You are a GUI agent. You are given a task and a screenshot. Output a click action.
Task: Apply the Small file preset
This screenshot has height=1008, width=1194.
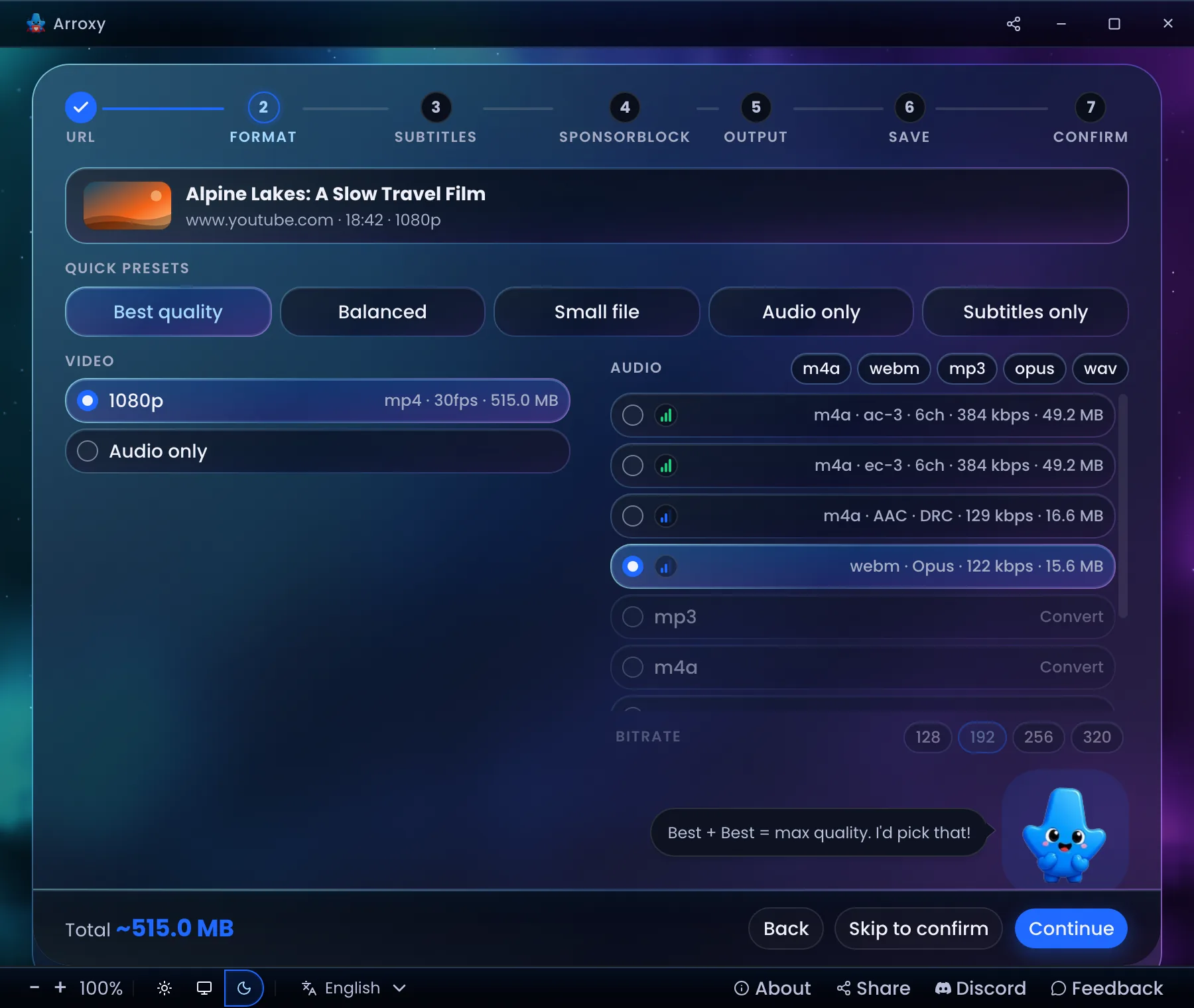click(x=597, y=312)
